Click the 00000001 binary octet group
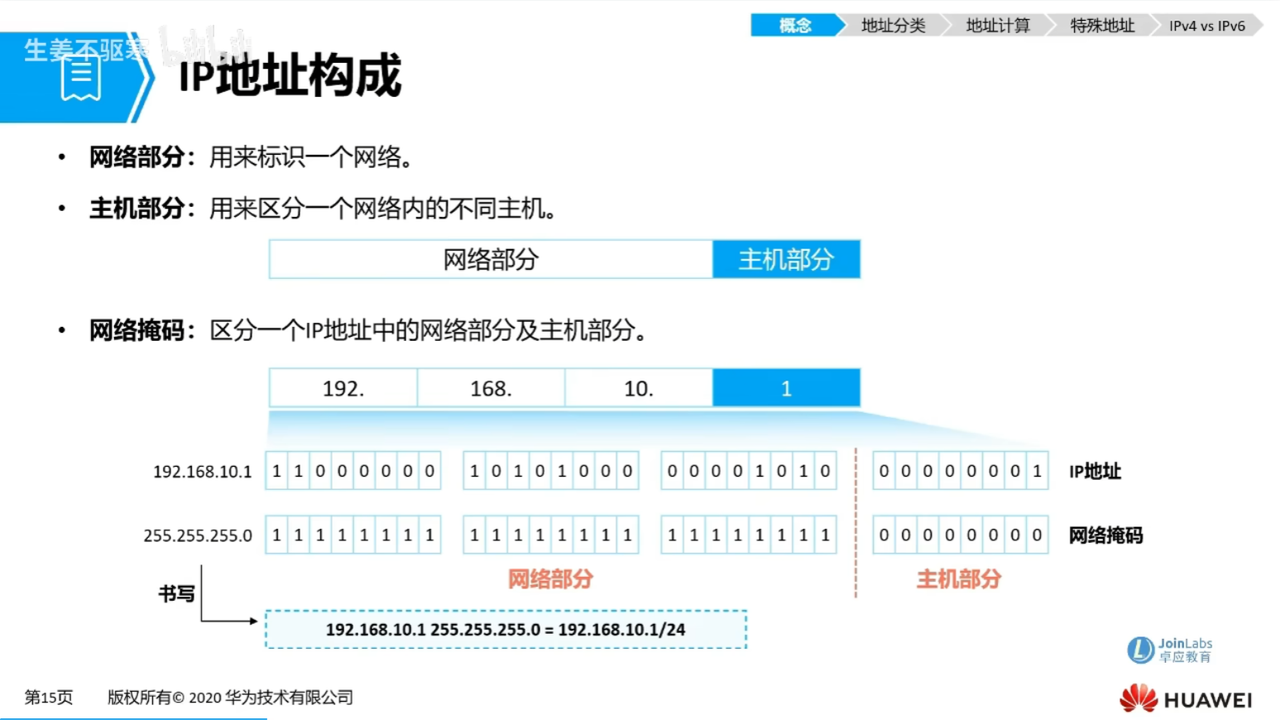Image resolution: width=1280 pixels, height=720 pixels. coord(960,471)
